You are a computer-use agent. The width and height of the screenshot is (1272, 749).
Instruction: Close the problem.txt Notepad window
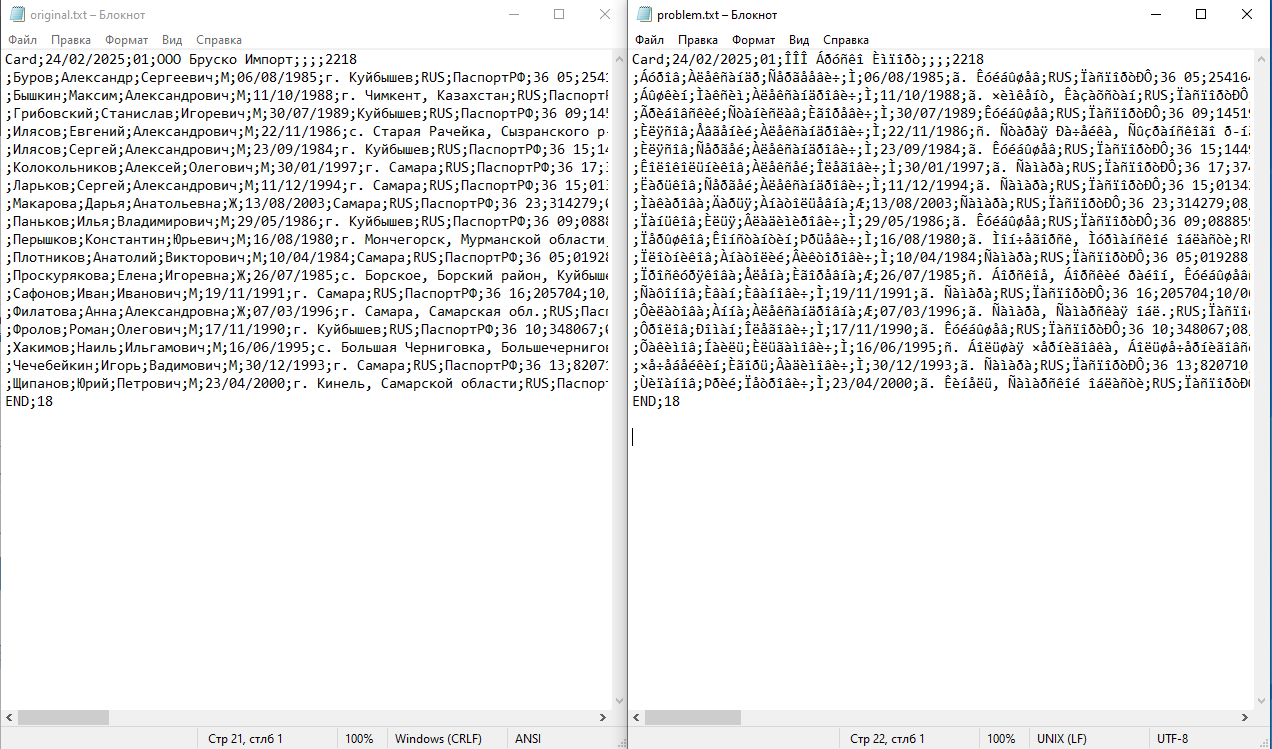tap(1247, 15)
